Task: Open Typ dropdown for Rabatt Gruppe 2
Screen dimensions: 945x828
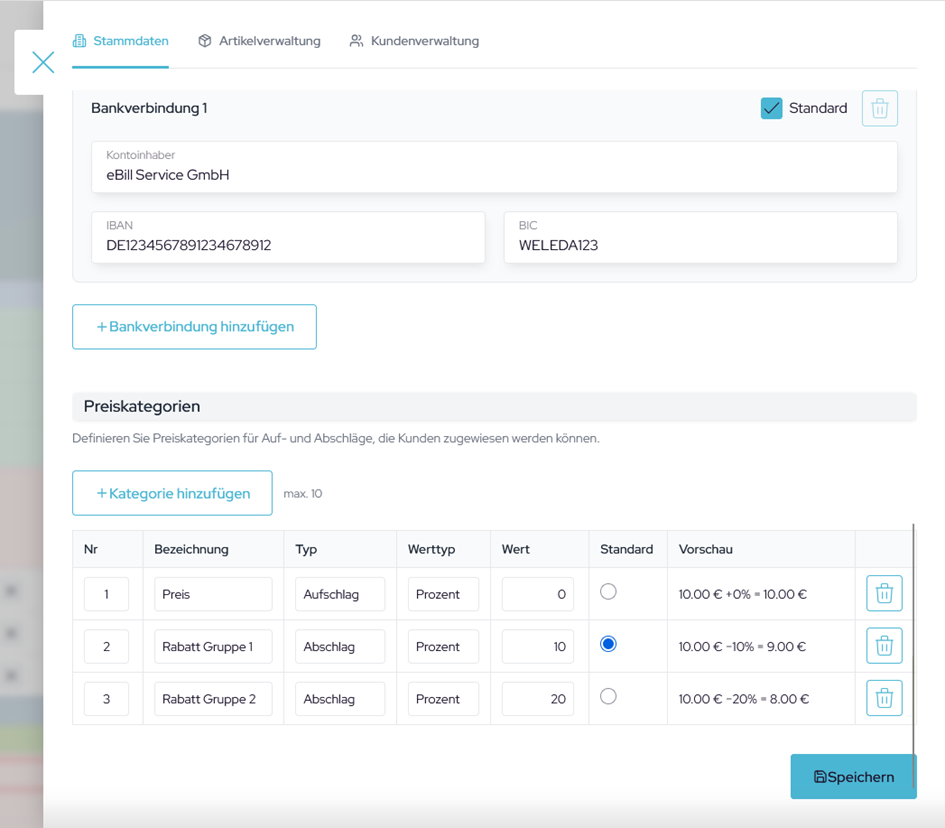Action: tap(340, 699)
